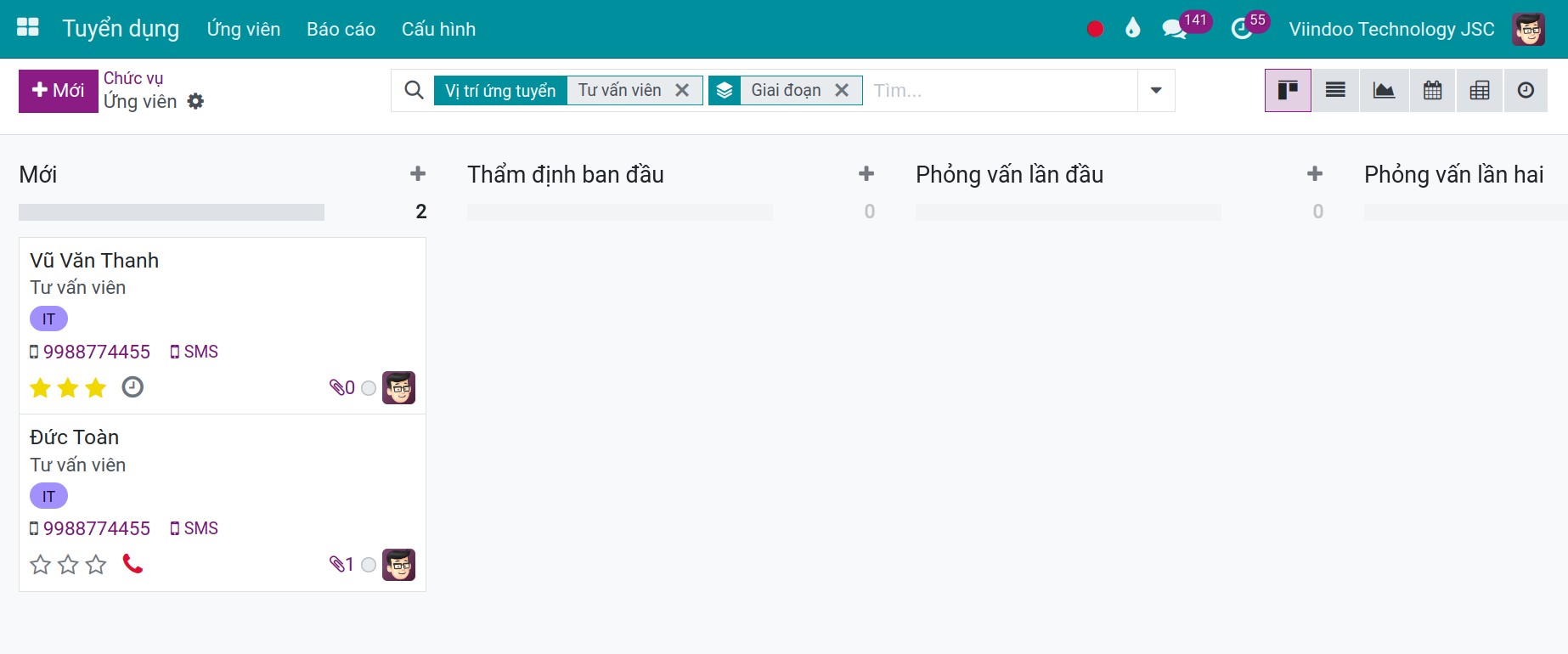This screenshot has width=1568, height=654.
Task: Click the droplet icon in top bar
Action: (x=1132, y=29)
